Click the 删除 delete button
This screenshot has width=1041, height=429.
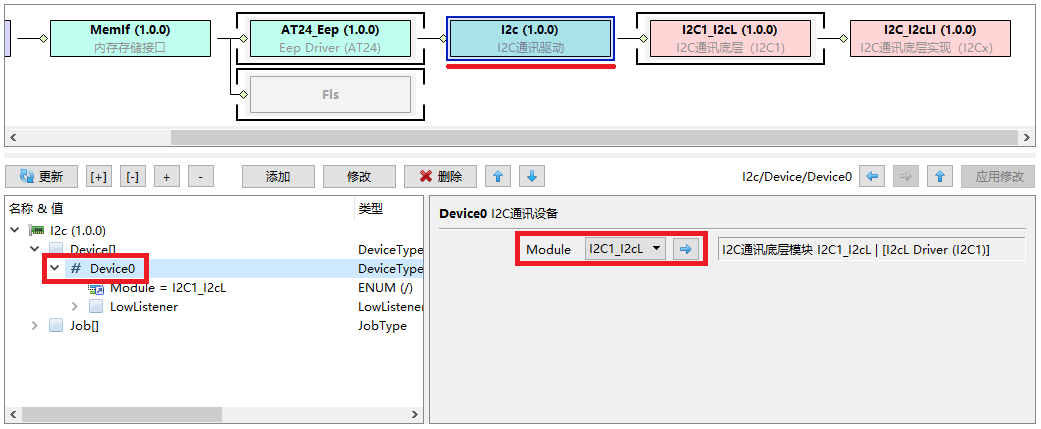point(440,177)
